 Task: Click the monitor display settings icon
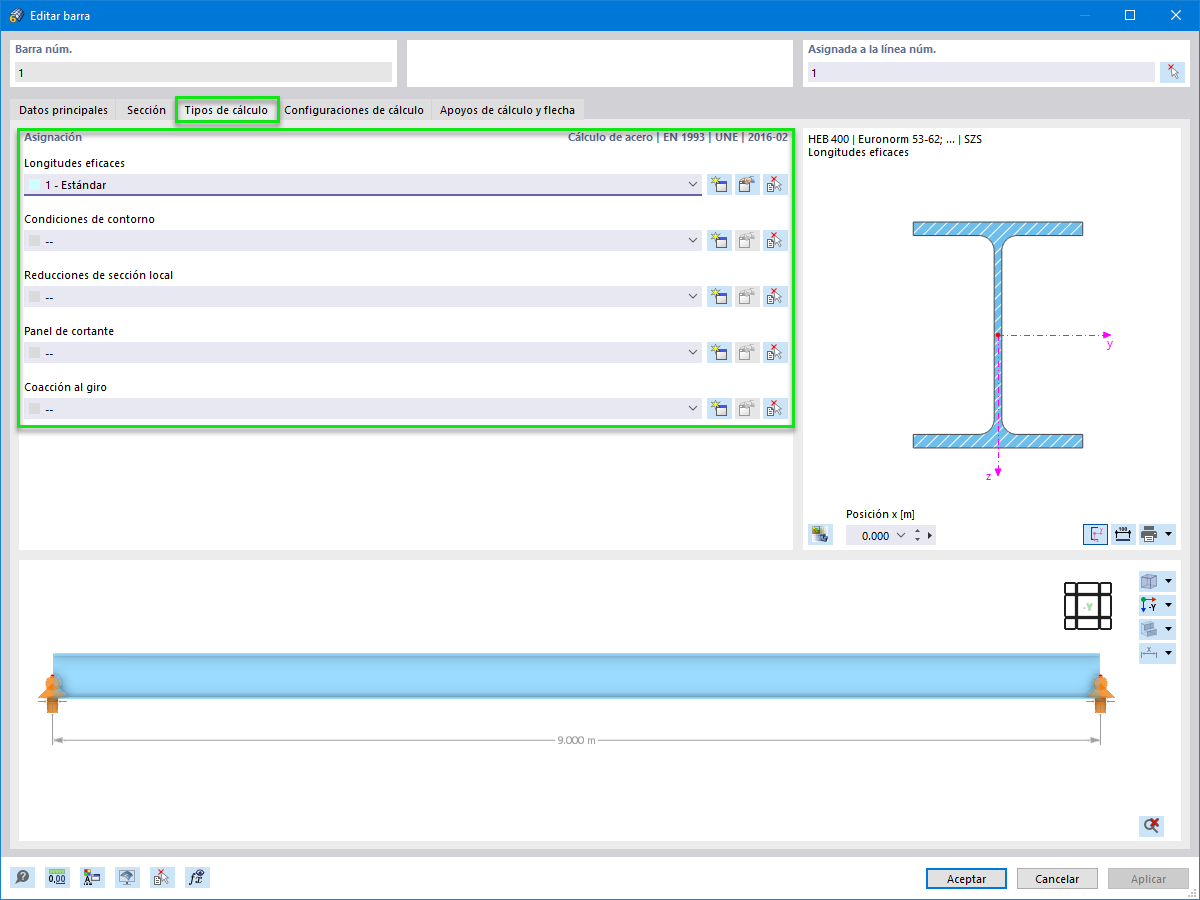pos(127,877)
